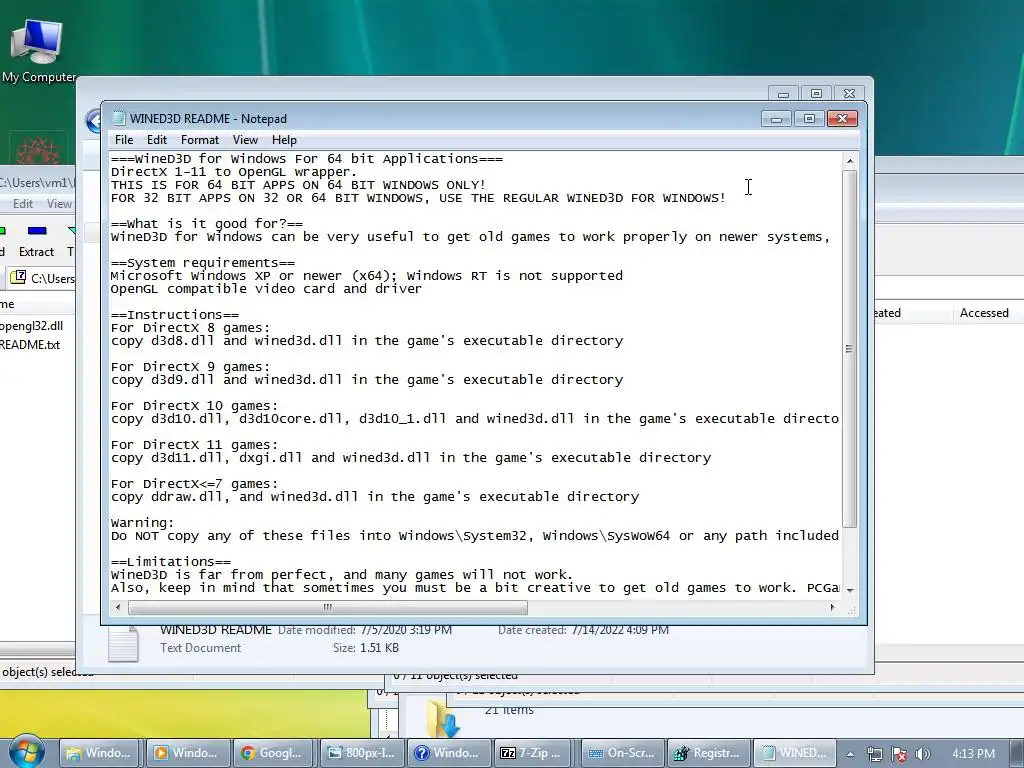This screenshot has width=1024, height=768.
Task: Click the 'For DirectX 8 games:' line
Action: point(190,328)
